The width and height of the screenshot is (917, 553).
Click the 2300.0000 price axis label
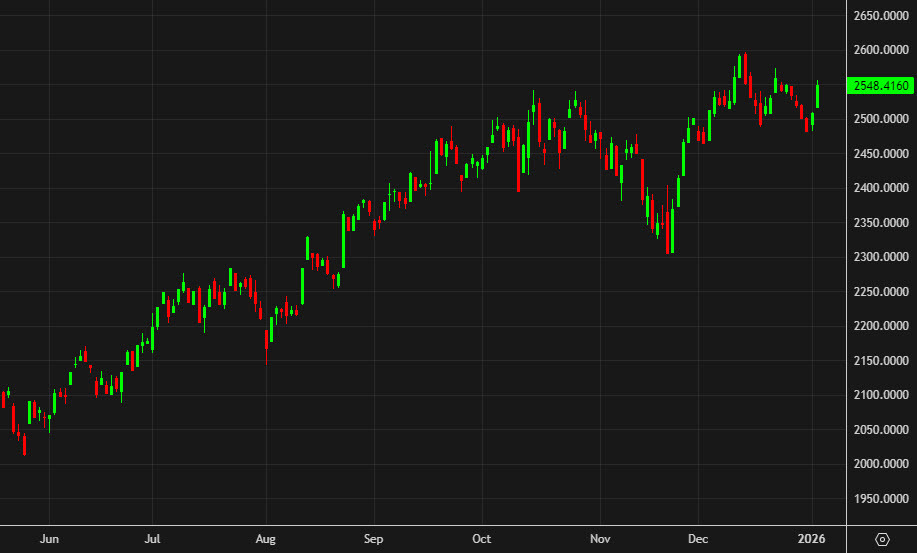pyautogui.click(x=881, y=257)
